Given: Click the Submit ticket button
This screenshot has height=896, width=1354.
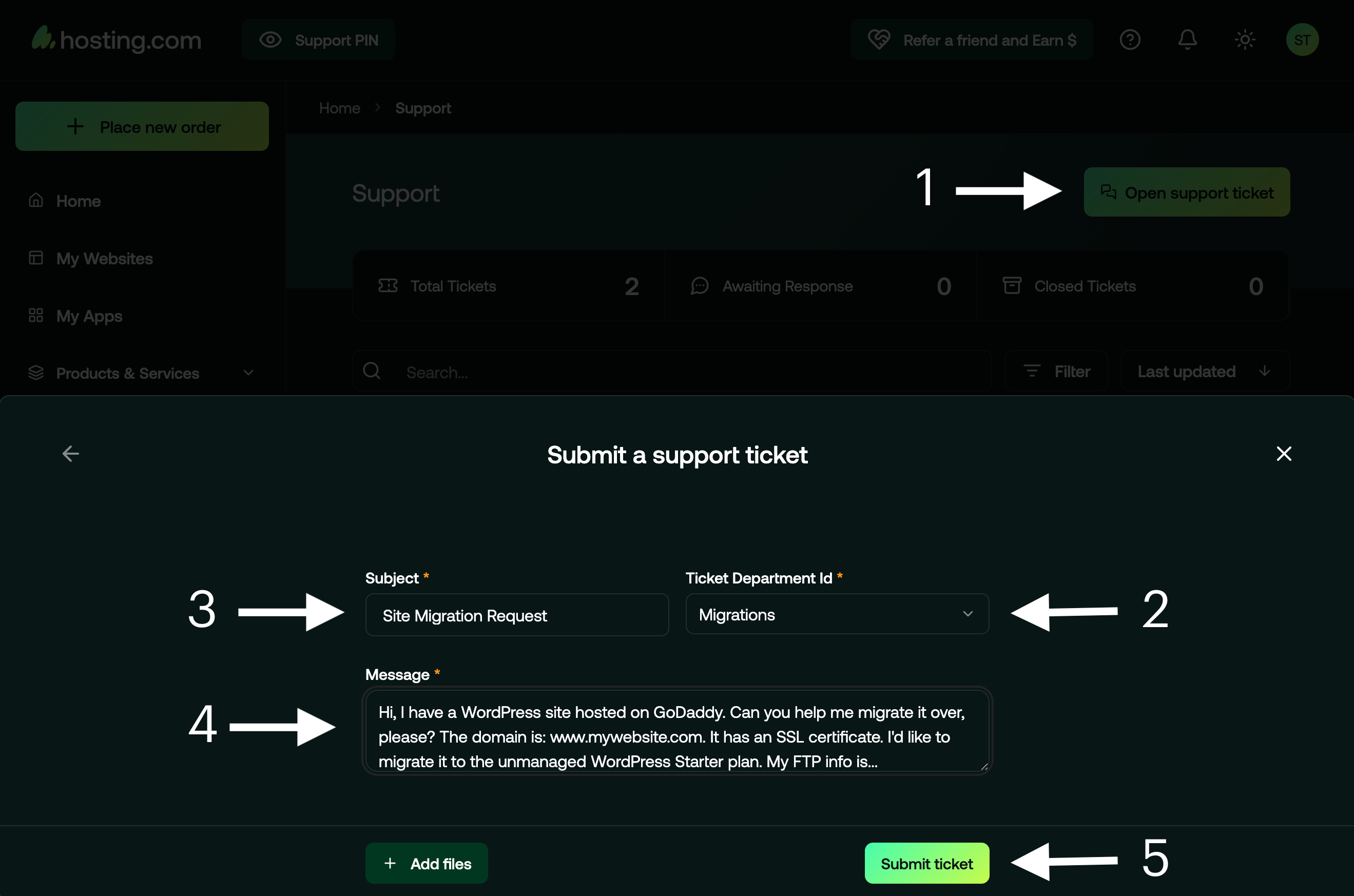Looking at the screenshot, I should [x=926, y=864].
